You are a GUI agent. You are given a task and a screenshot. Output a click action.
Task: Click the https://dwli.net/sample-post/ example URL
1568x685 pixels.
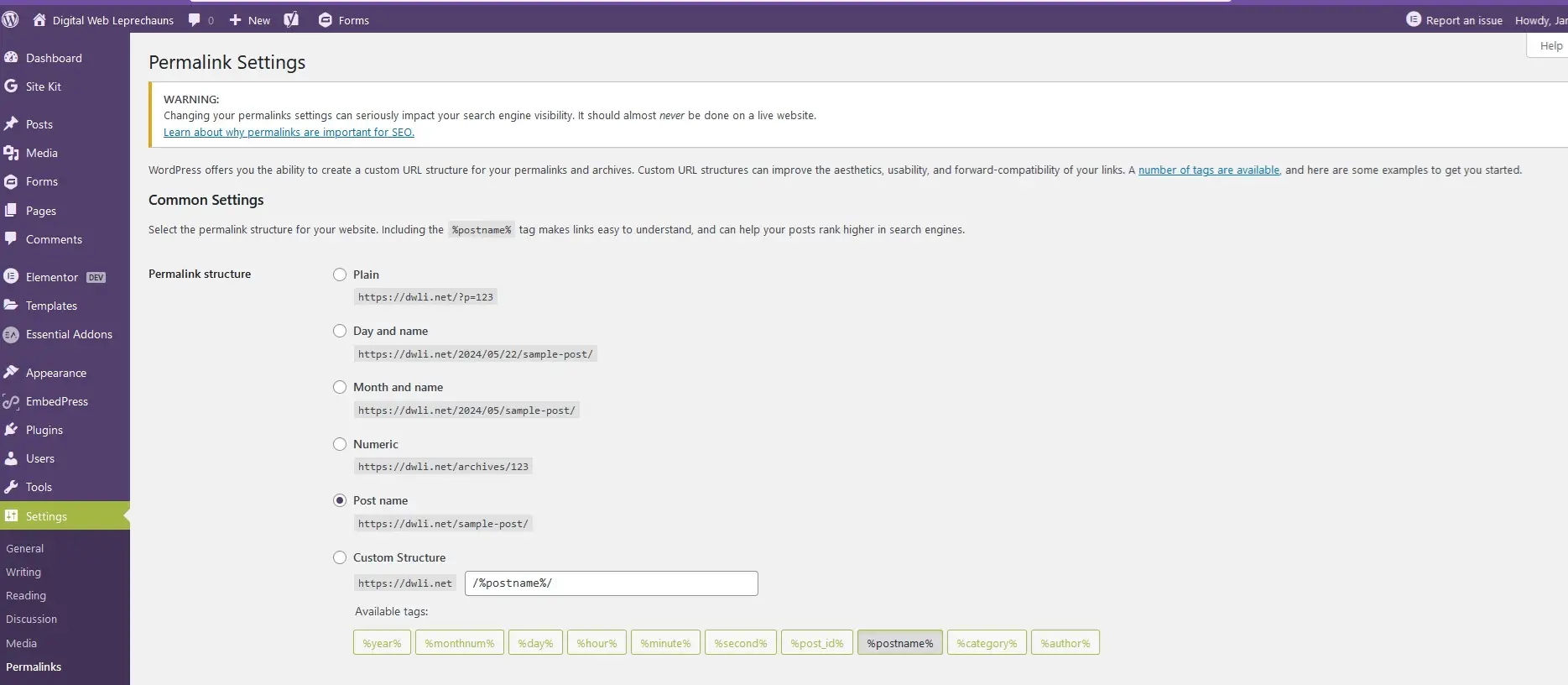(x=443, y=524)
